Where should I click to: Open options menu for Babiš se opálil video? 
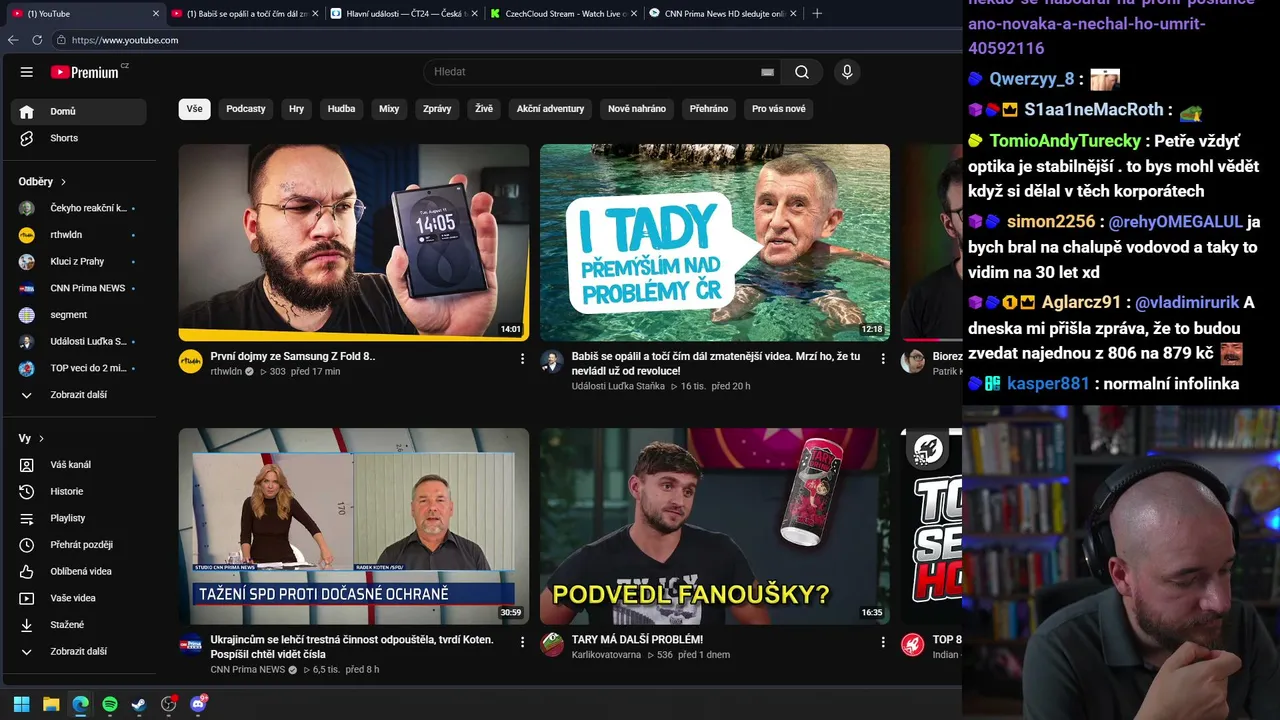[x=883, y=358]
